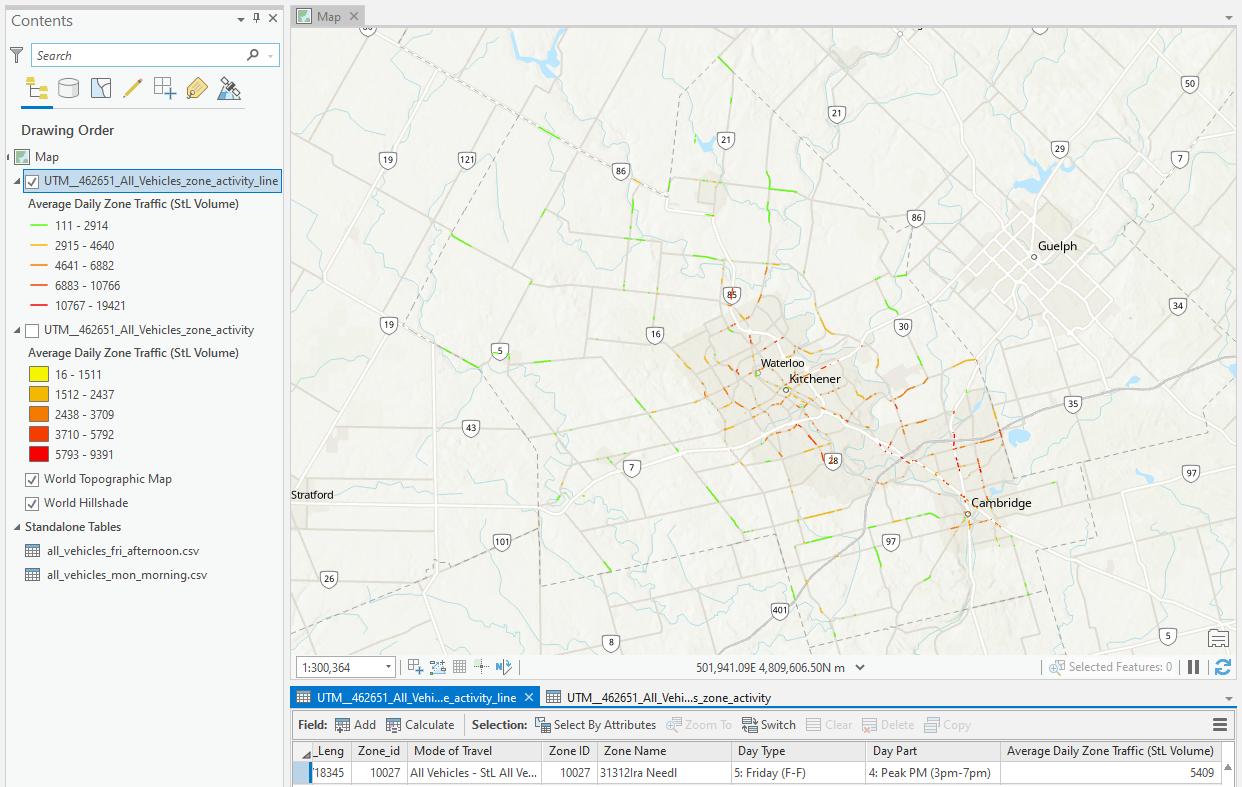Toggle World Hillshade layer visibility

coord(32,503)
